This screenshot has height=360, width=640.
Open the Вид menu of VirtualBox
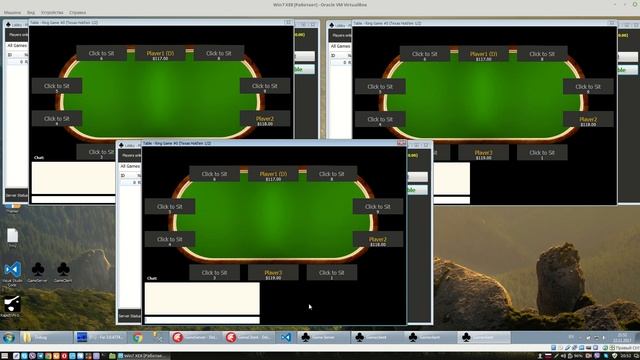point(31,13)
